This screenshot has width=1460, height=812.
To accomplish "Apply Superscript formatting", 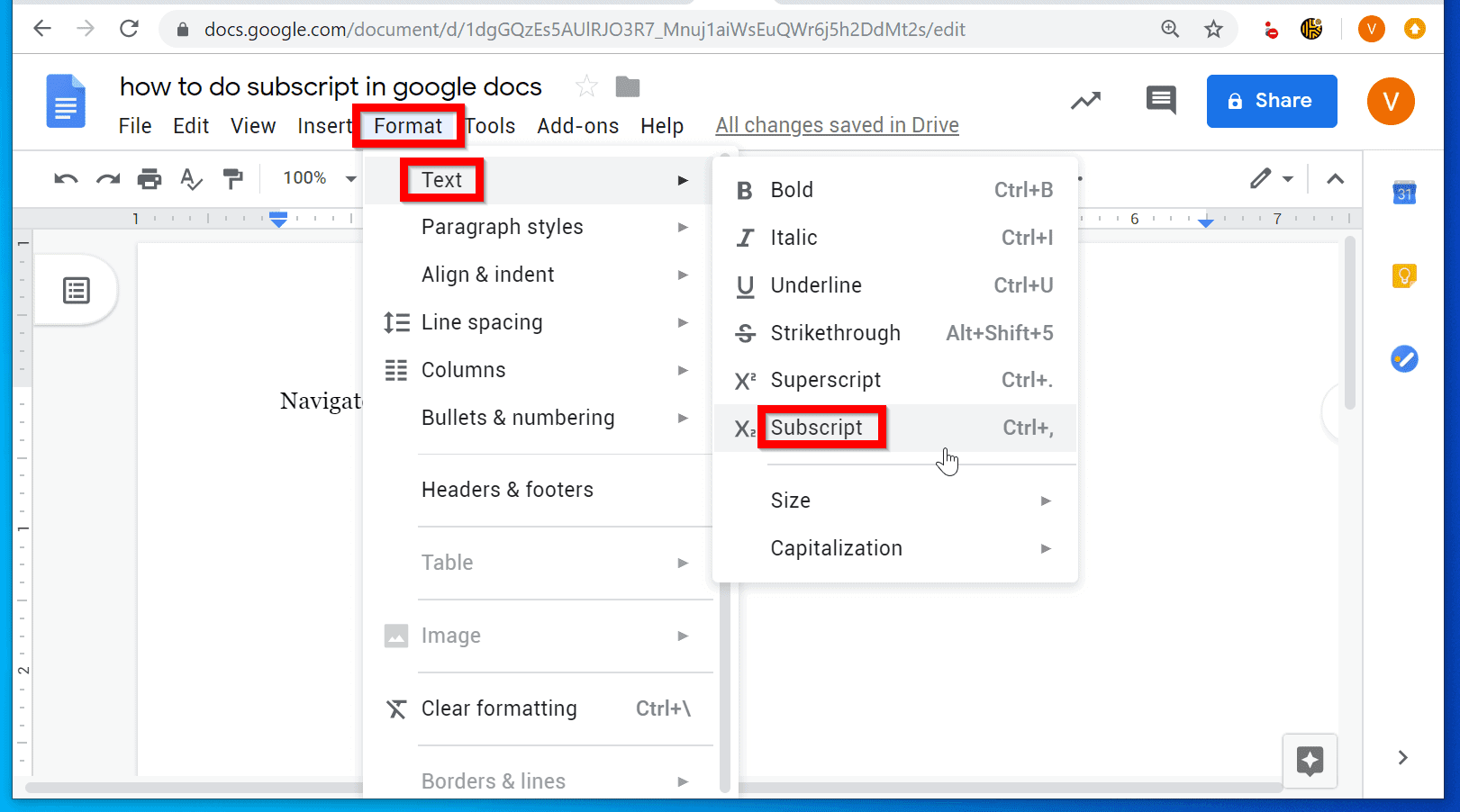I will (x=894, y=380).
